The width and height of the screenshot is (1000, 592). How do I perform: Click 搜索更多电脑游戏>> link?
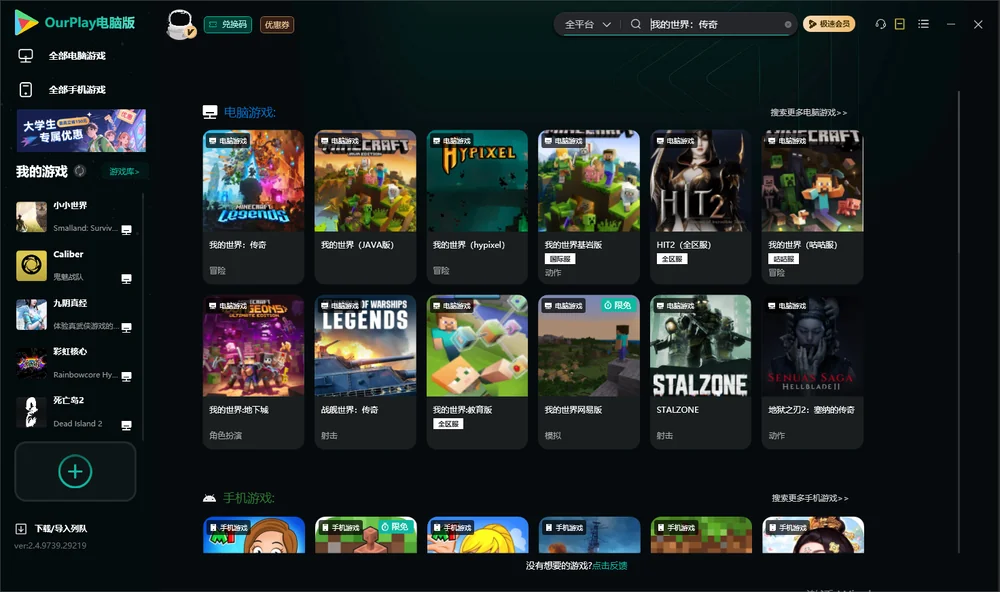click(x=809, y=112)
